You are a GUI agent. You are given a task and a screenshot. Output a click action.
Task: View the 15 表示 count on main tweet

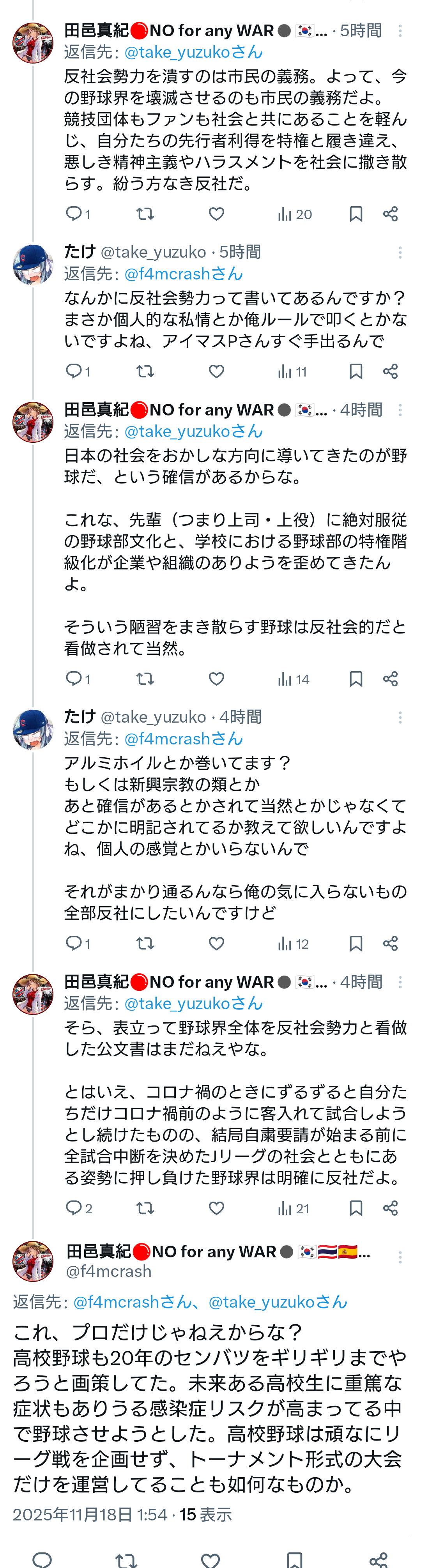206,1515
